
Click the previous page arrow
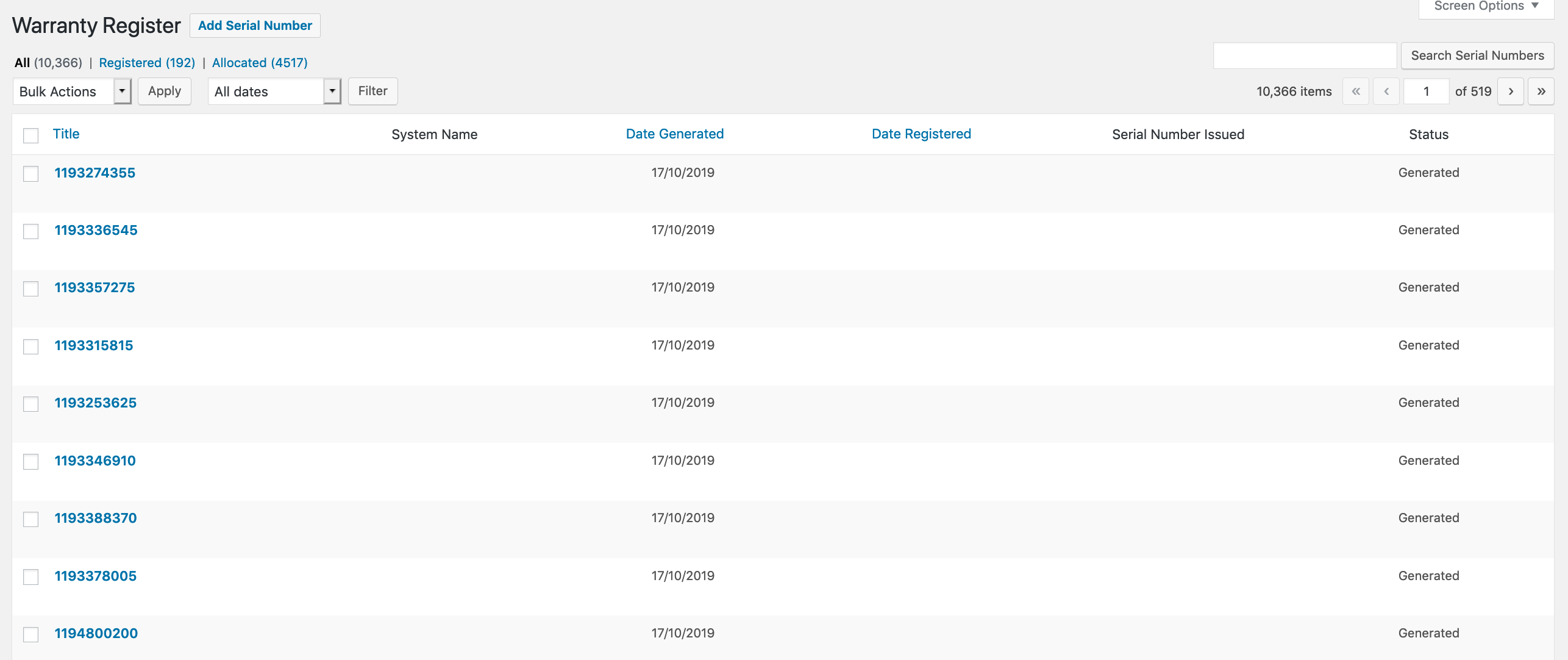[1386, 91]
